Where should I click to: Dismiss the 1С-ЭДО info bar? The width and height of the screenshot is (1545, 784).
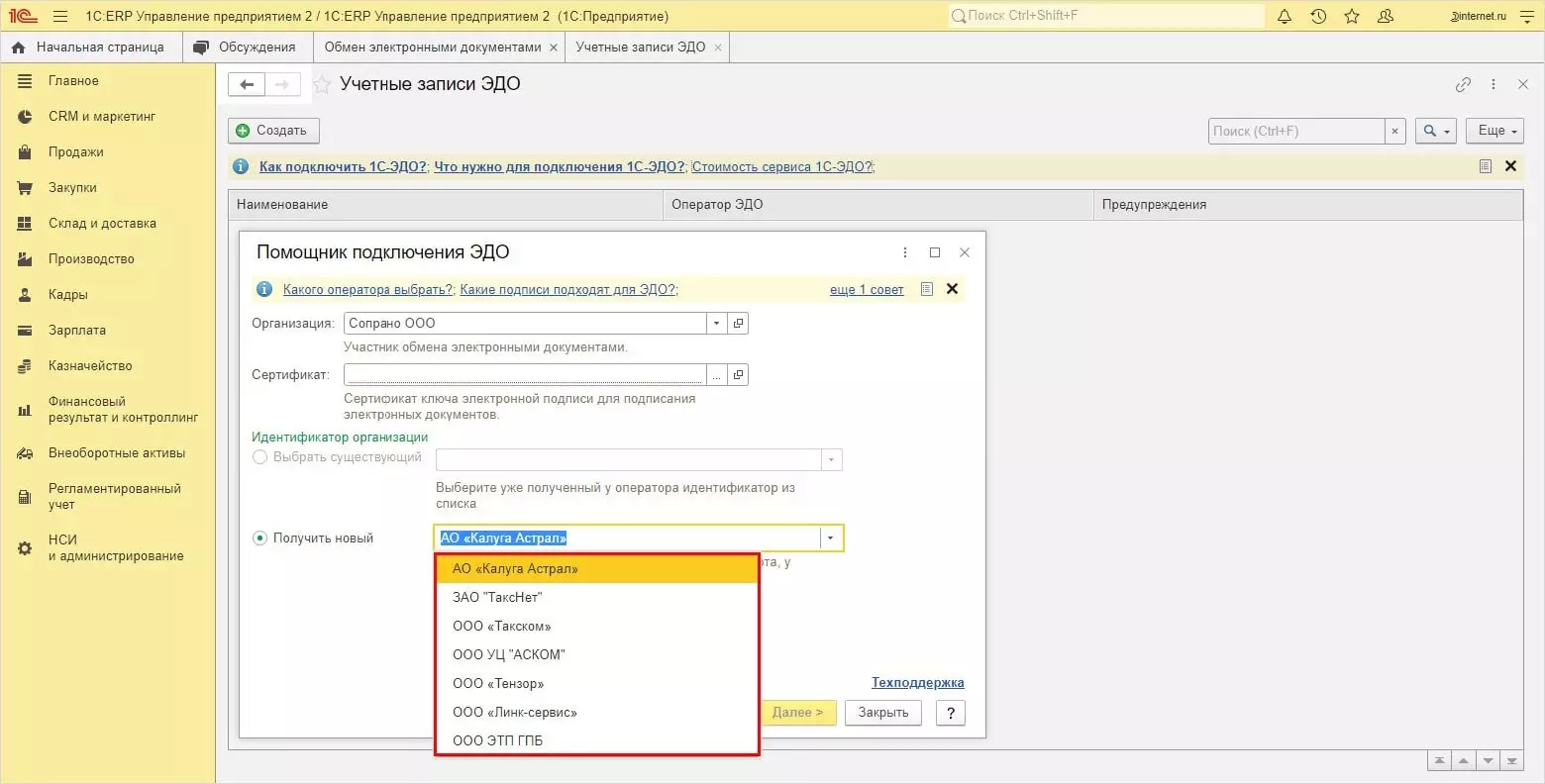pos(1510,166)
